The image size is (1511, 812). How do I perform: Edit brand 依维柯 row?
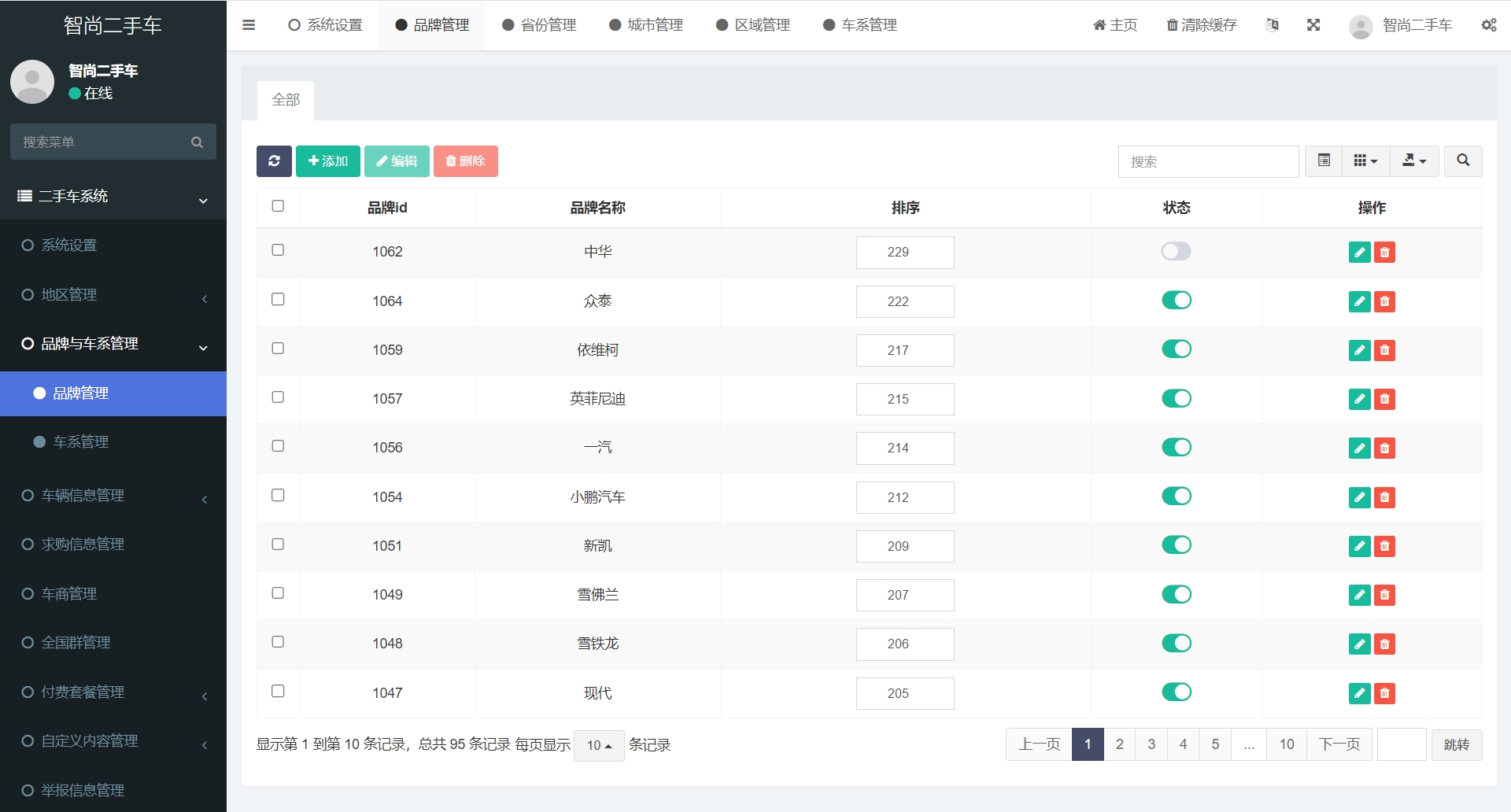(x=1360, y=350)
